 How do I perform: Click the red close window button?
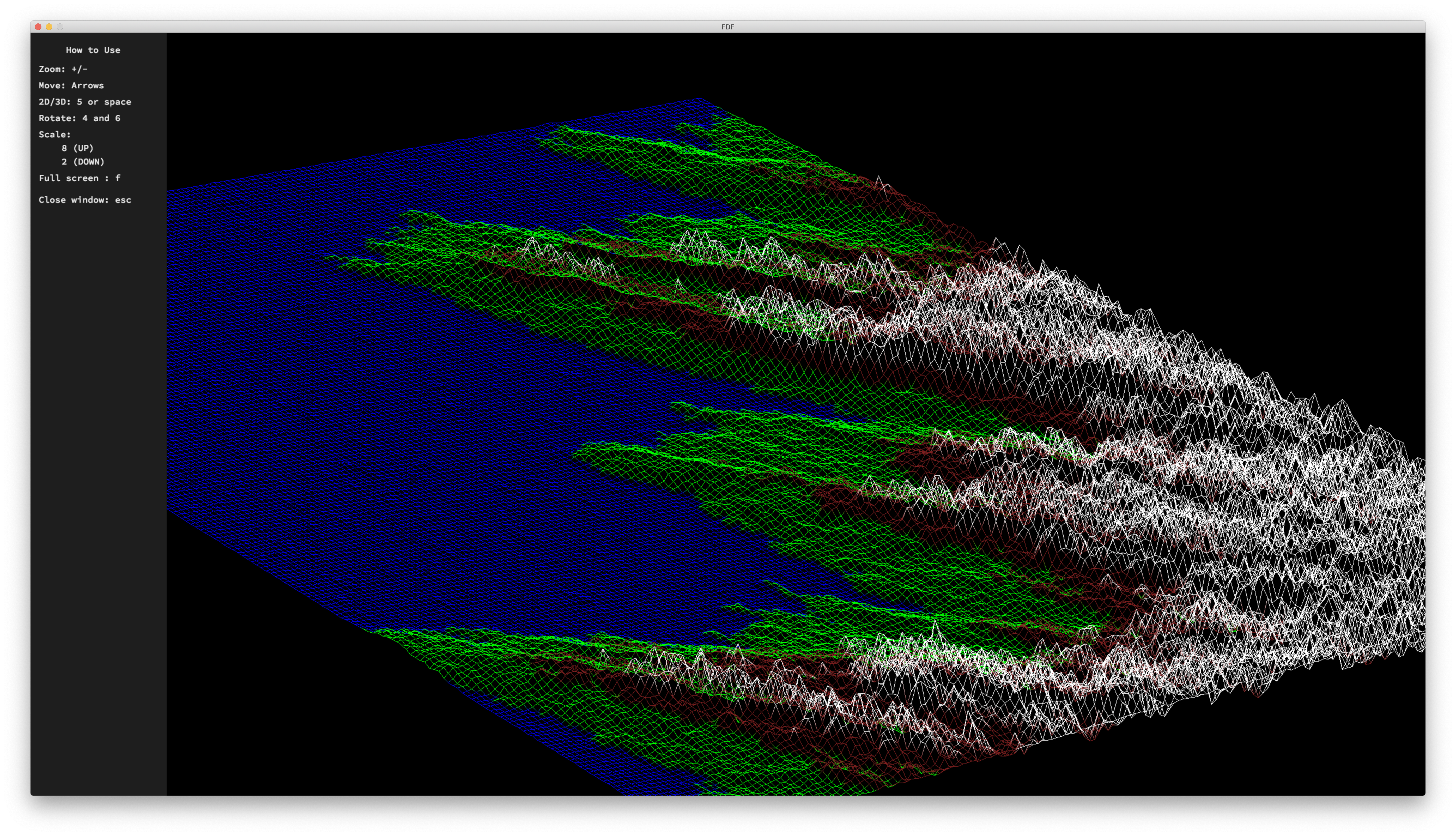coord(38,27)
